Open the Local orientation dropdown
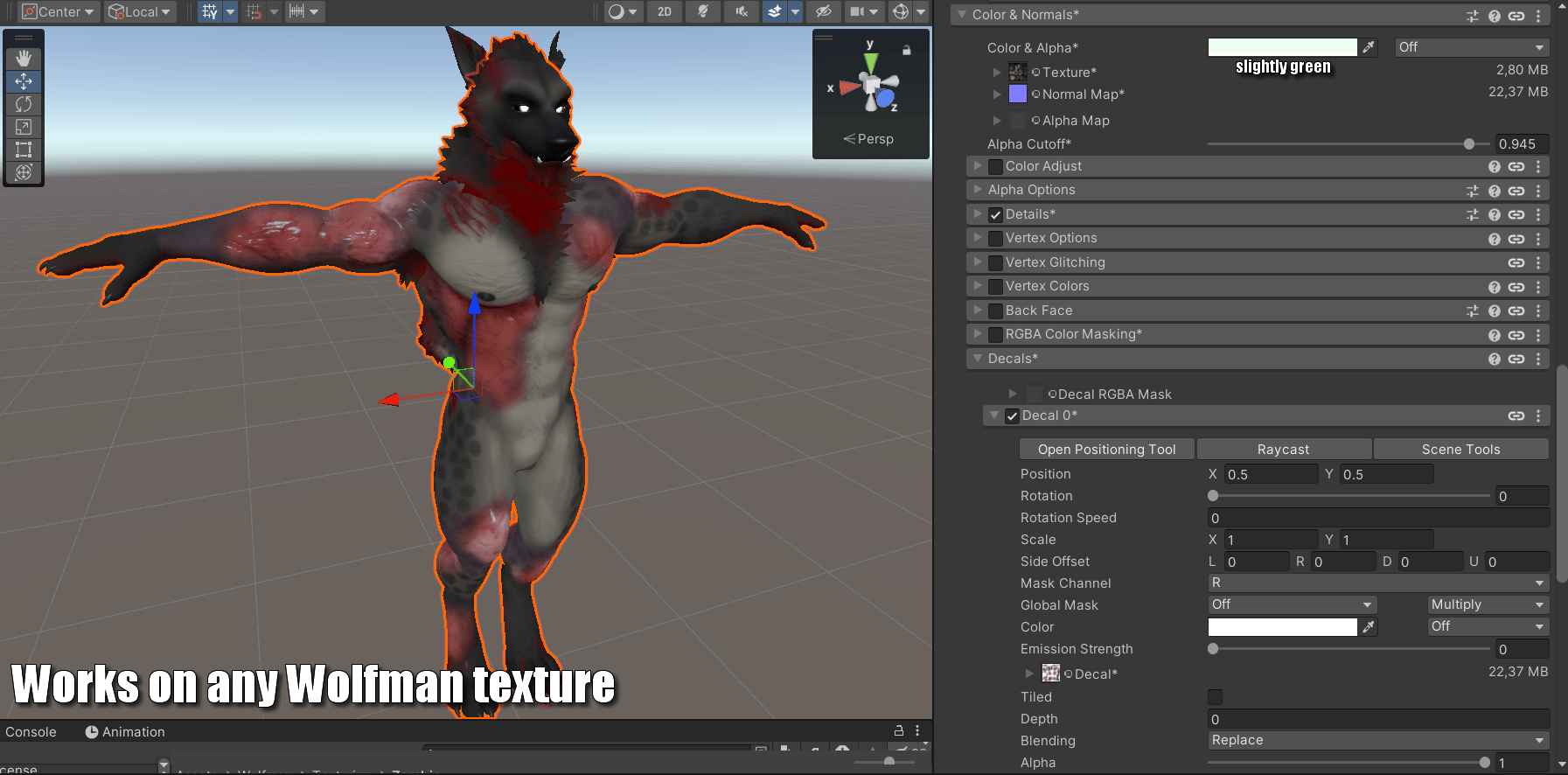The image size is (1568, 775). (x=140, y=11)
